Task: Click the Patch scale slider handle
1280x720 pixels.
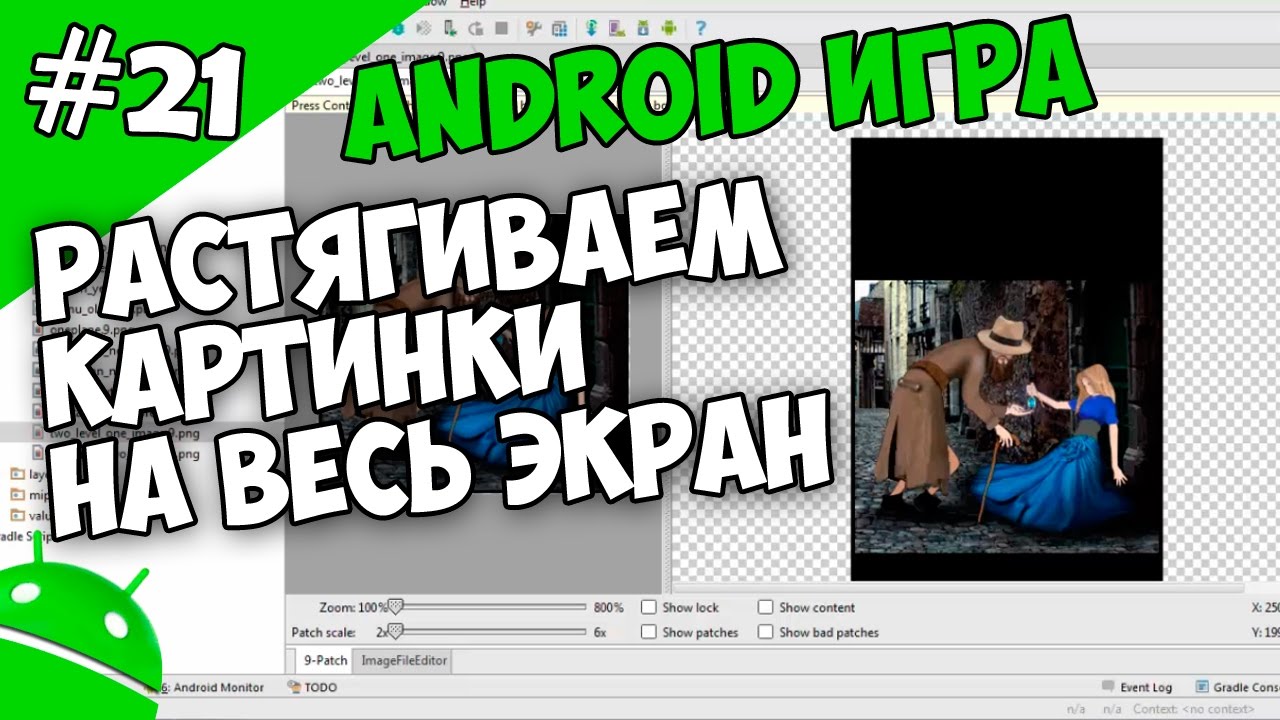Action: [395, 631]
